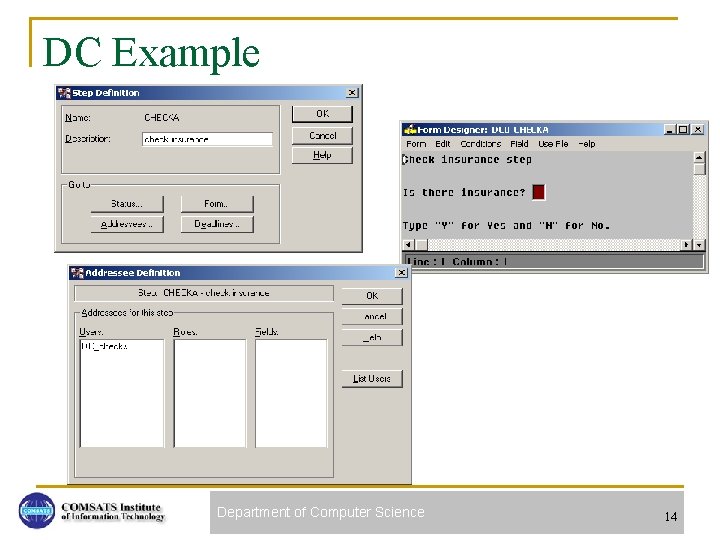Click the Addressee Definition title bar icon
720x540 pixels.
77,273
